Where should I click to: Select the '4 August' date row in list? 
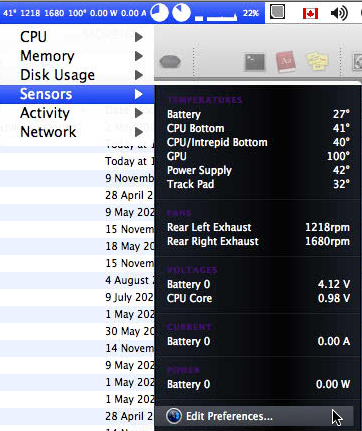(x=77, y=280)
